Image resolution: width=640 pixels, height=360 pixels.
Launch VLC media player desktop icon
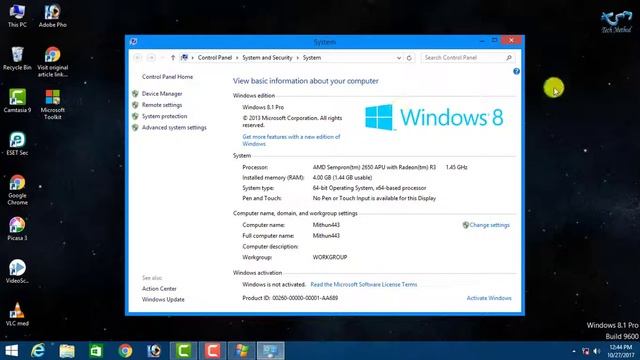[17, 314]
